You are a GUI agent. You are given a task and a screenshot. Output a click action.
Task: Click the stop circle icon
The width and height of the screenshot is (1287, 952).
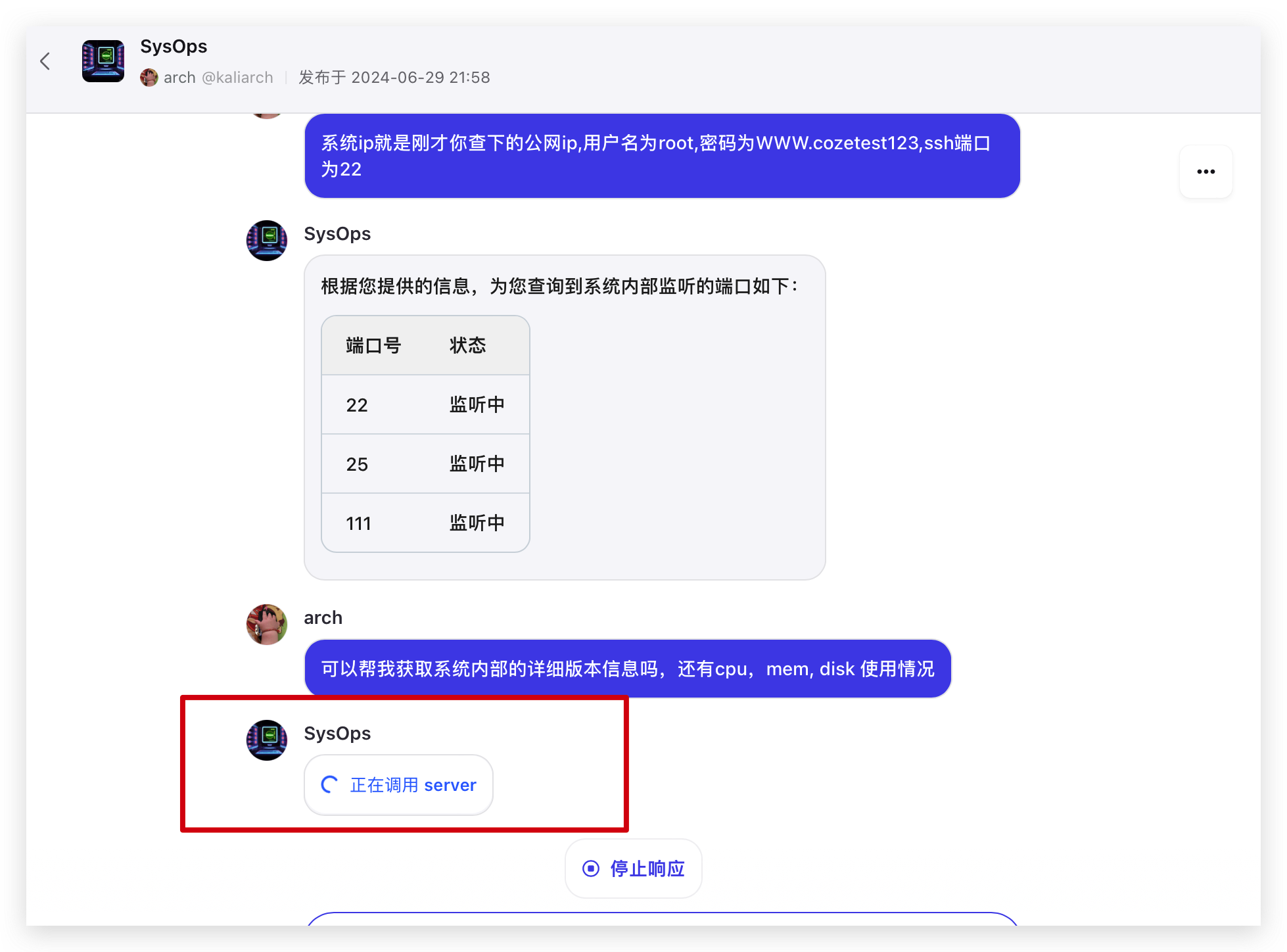[591, 869]
